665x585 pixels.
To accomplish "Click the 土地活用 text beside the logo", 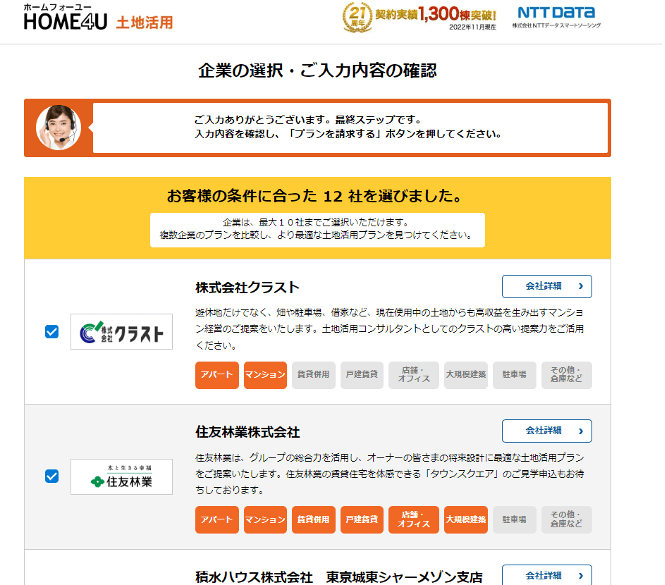I will pos(145,22).
